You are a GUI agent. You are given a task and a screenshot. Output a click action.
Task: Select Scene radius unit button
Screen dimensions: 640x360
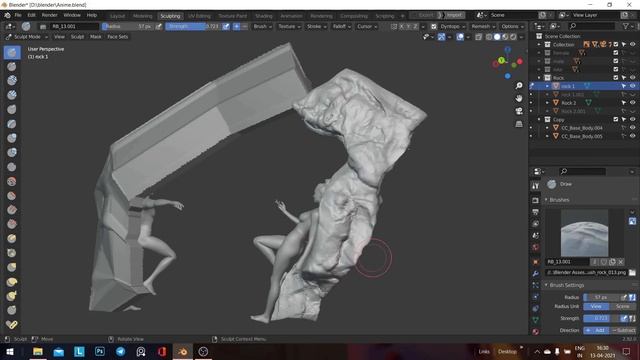point(622,307)
